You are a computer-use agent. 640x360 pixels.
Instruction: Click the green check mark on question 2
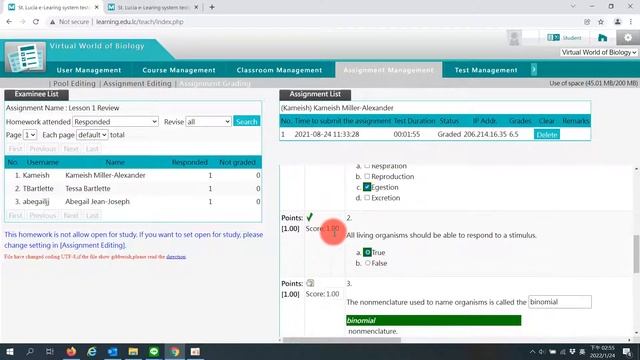[x=309, y=217]
